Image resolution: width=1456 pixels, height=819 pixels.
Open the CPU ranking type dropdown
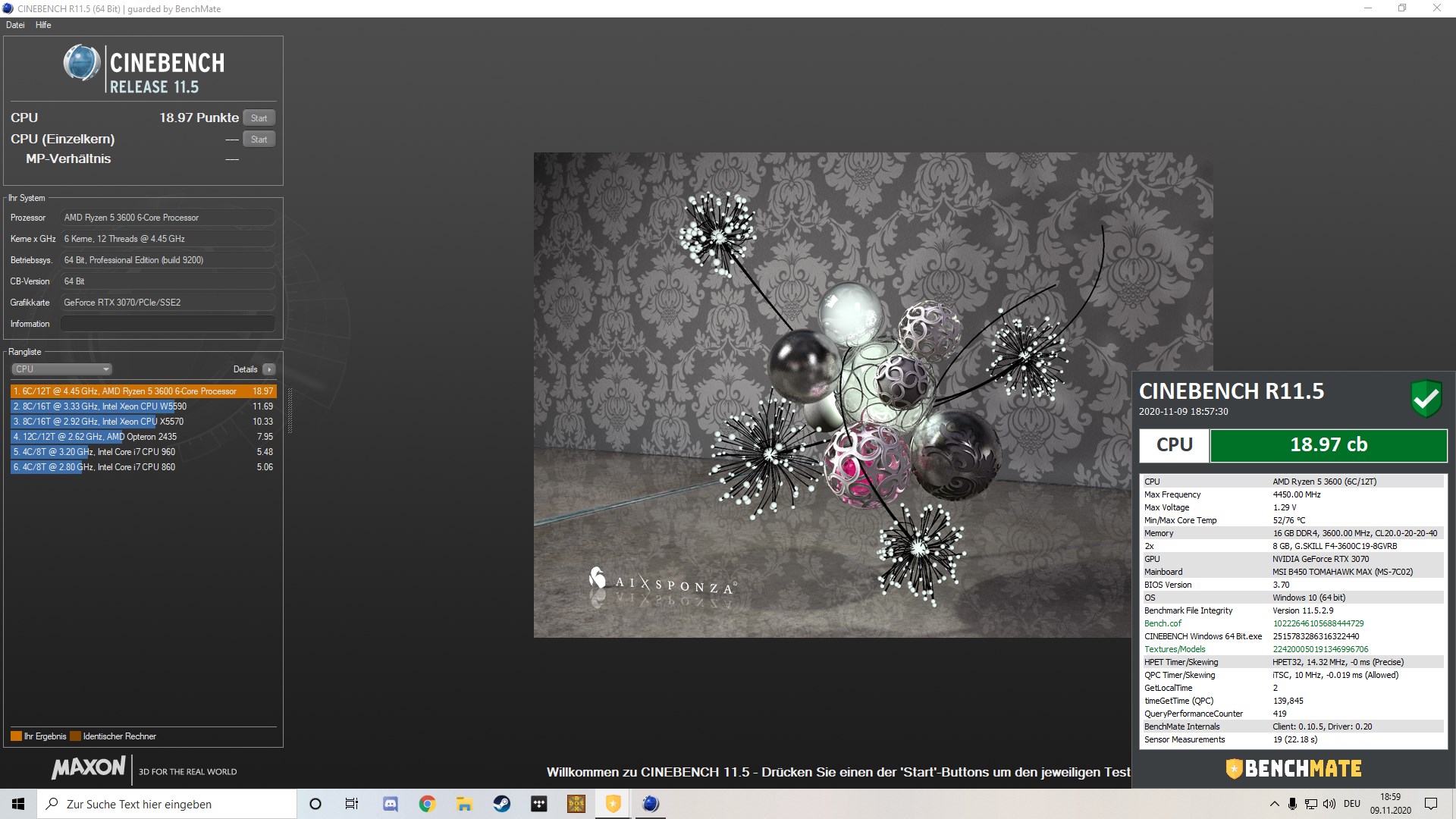(61, 369)
